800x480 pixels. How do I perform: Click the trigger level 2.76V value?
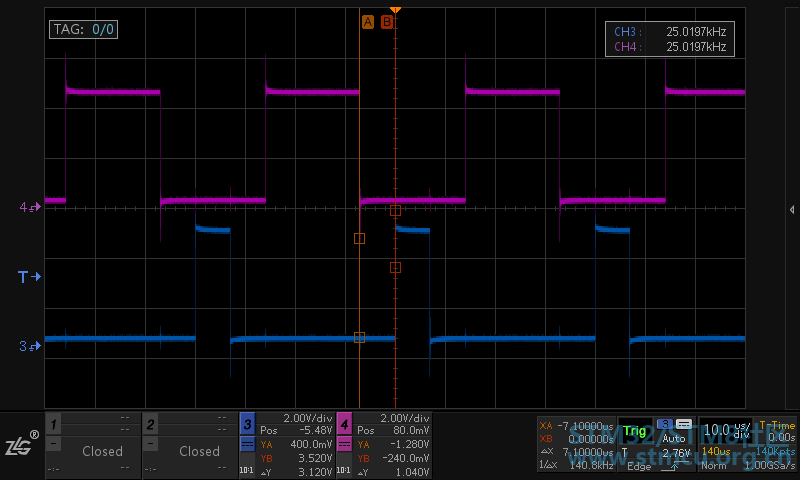(x=676, y=453)
